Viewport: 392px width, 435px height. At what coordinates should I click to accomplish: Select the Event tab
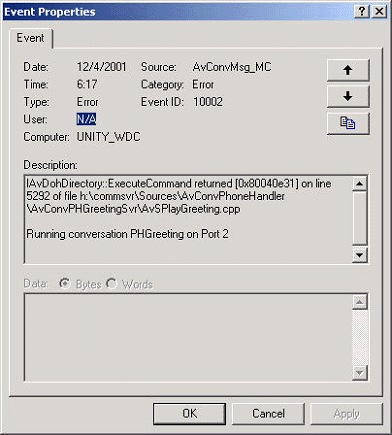coord(31,38)
